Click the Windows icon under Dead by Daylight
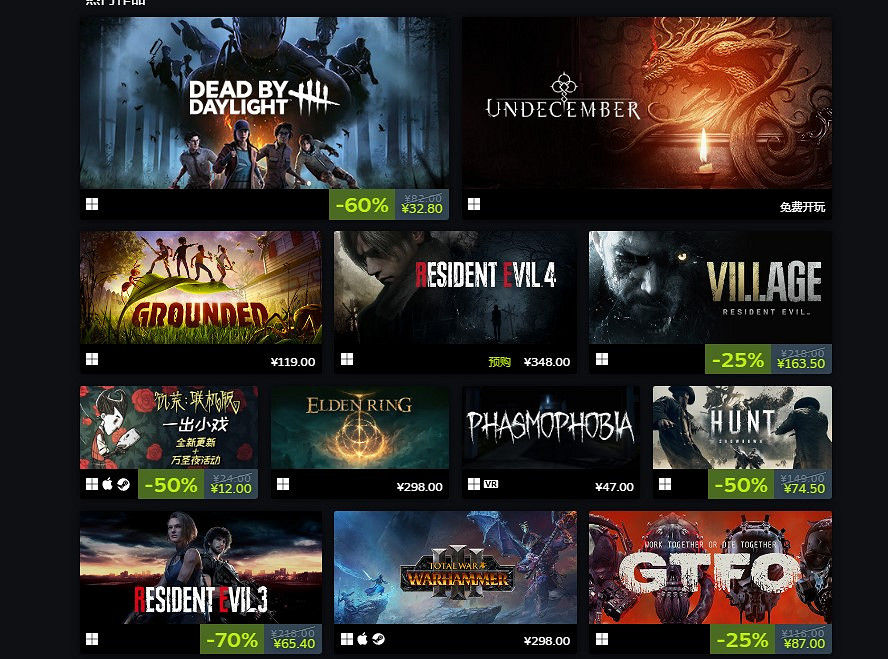The height and width of the screenshot is (659, 888). [92, 204]
